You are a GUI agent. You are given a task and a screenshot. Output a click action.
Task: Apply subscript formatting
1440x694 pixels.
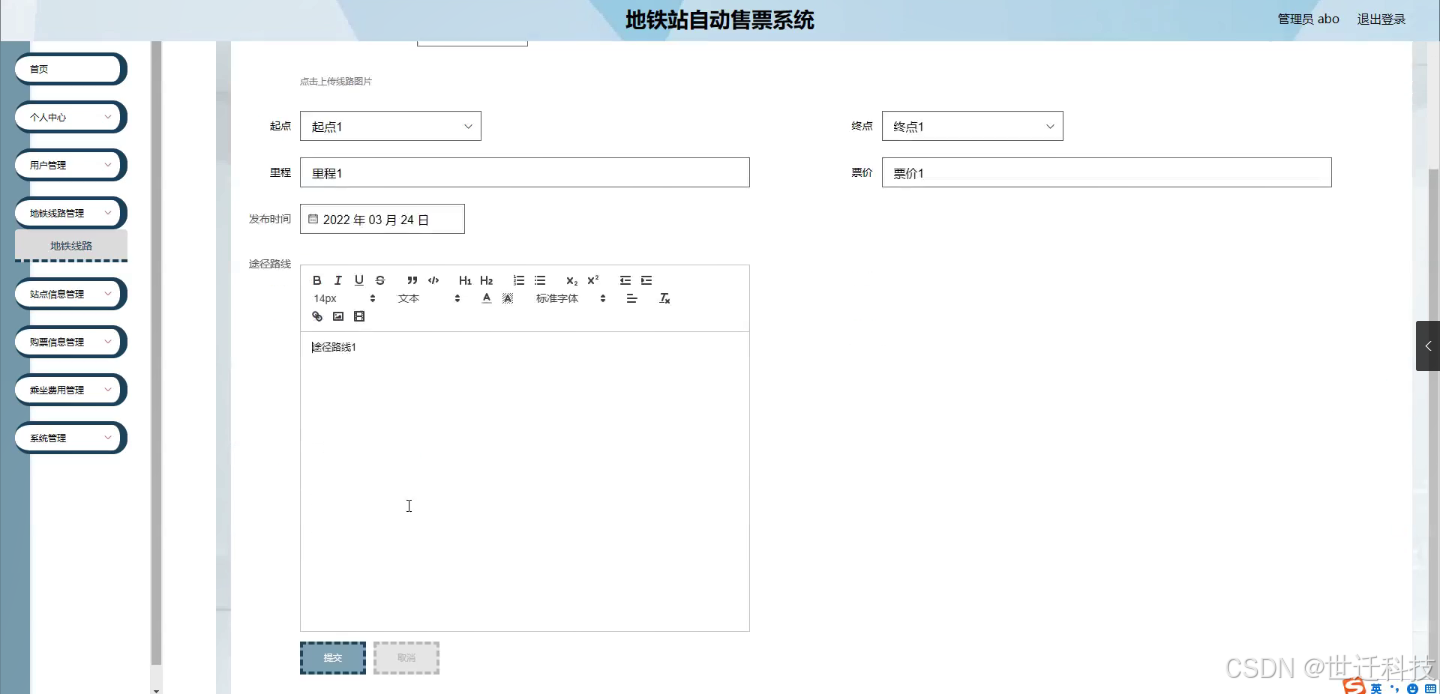[572, 281]
